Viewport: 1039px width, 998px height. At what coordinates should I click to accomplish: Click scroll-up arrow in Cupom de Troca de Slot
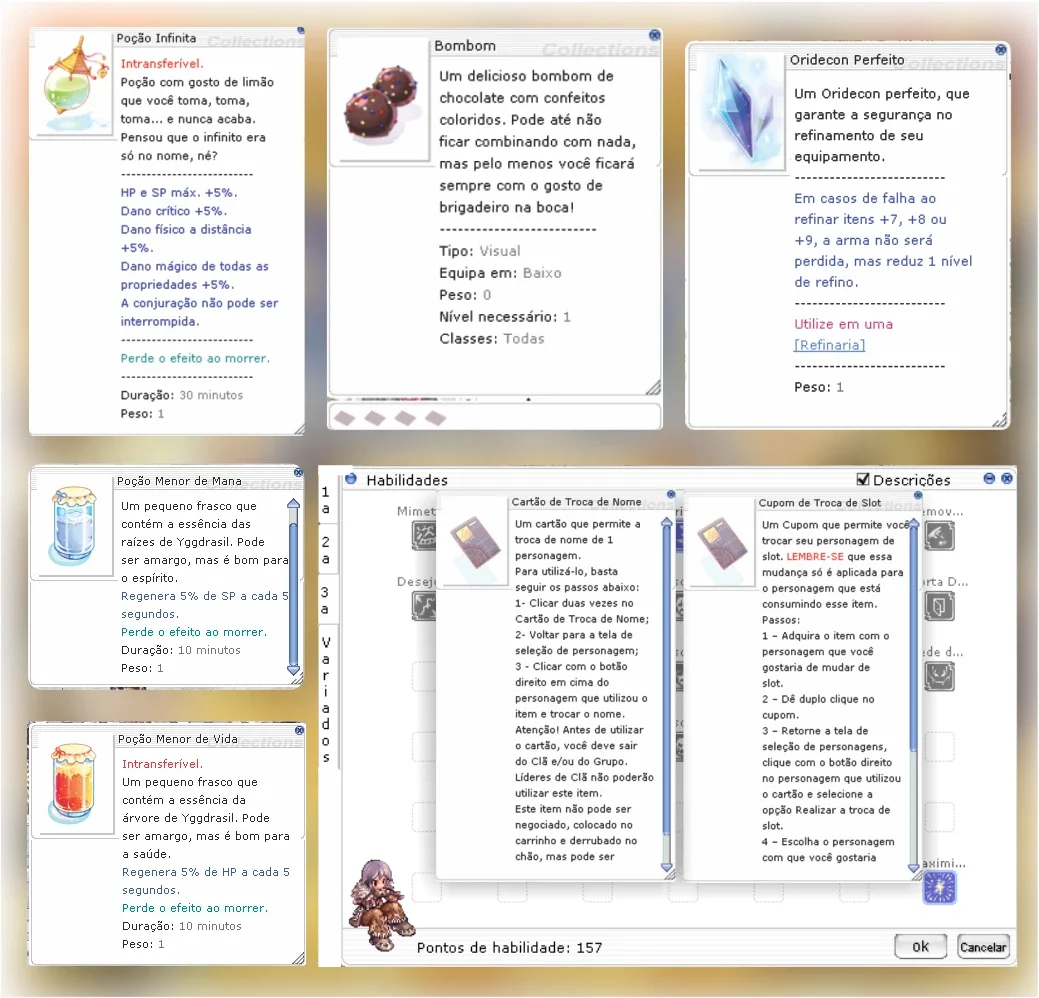(x=914, y=524)
